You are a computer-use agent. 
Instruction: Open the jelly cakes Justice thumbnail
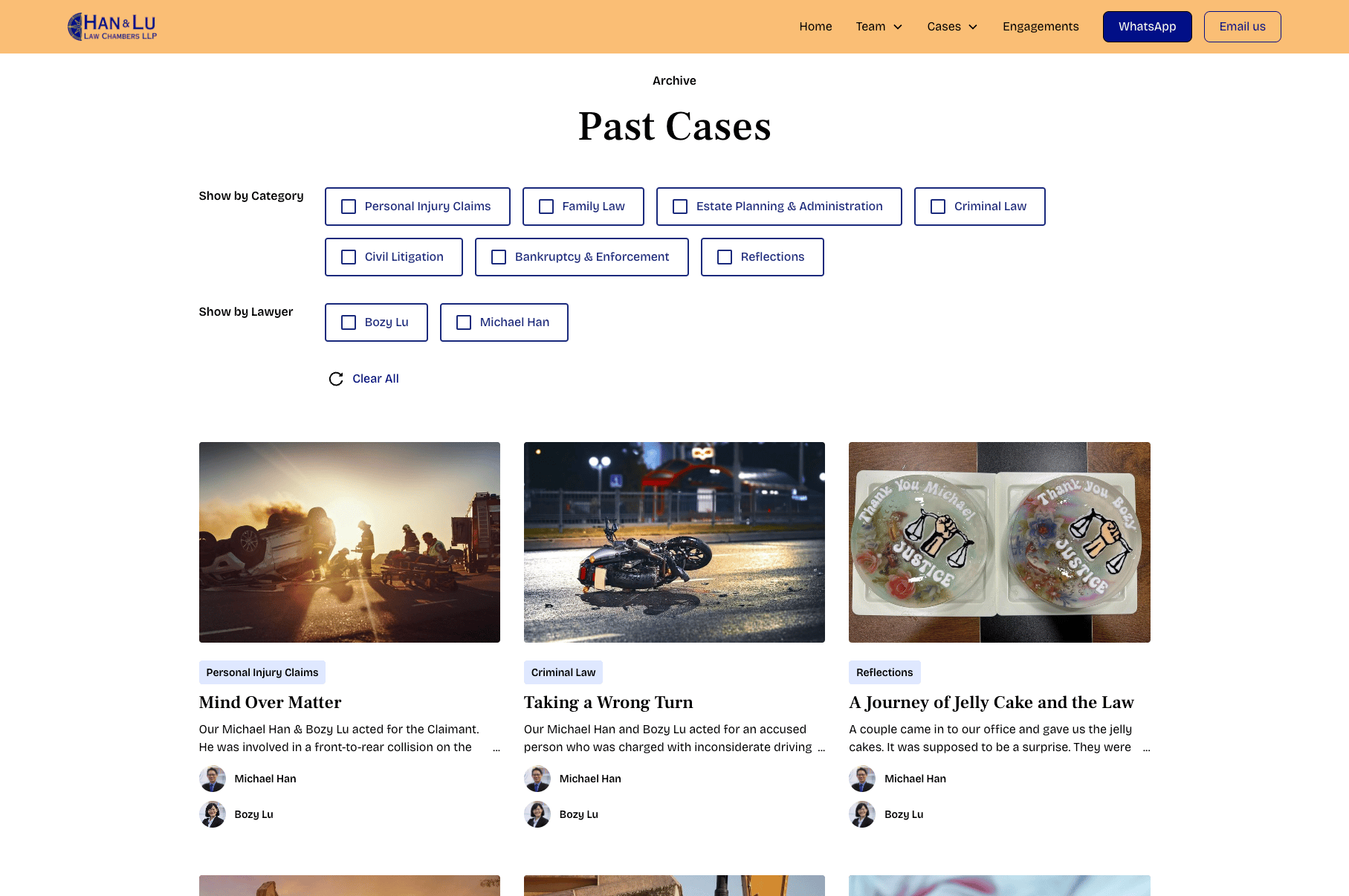[x=1000, y=542]
